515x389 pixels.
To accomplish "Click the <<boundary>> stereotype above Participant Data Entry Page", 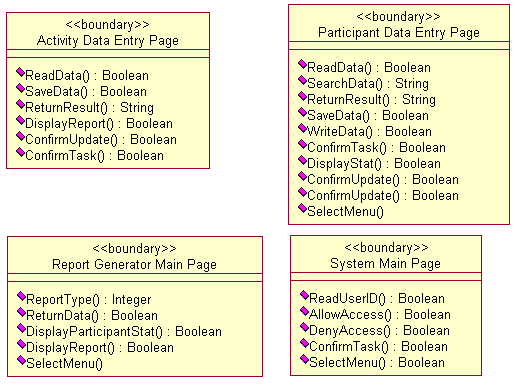I will [x=399, y=17].
